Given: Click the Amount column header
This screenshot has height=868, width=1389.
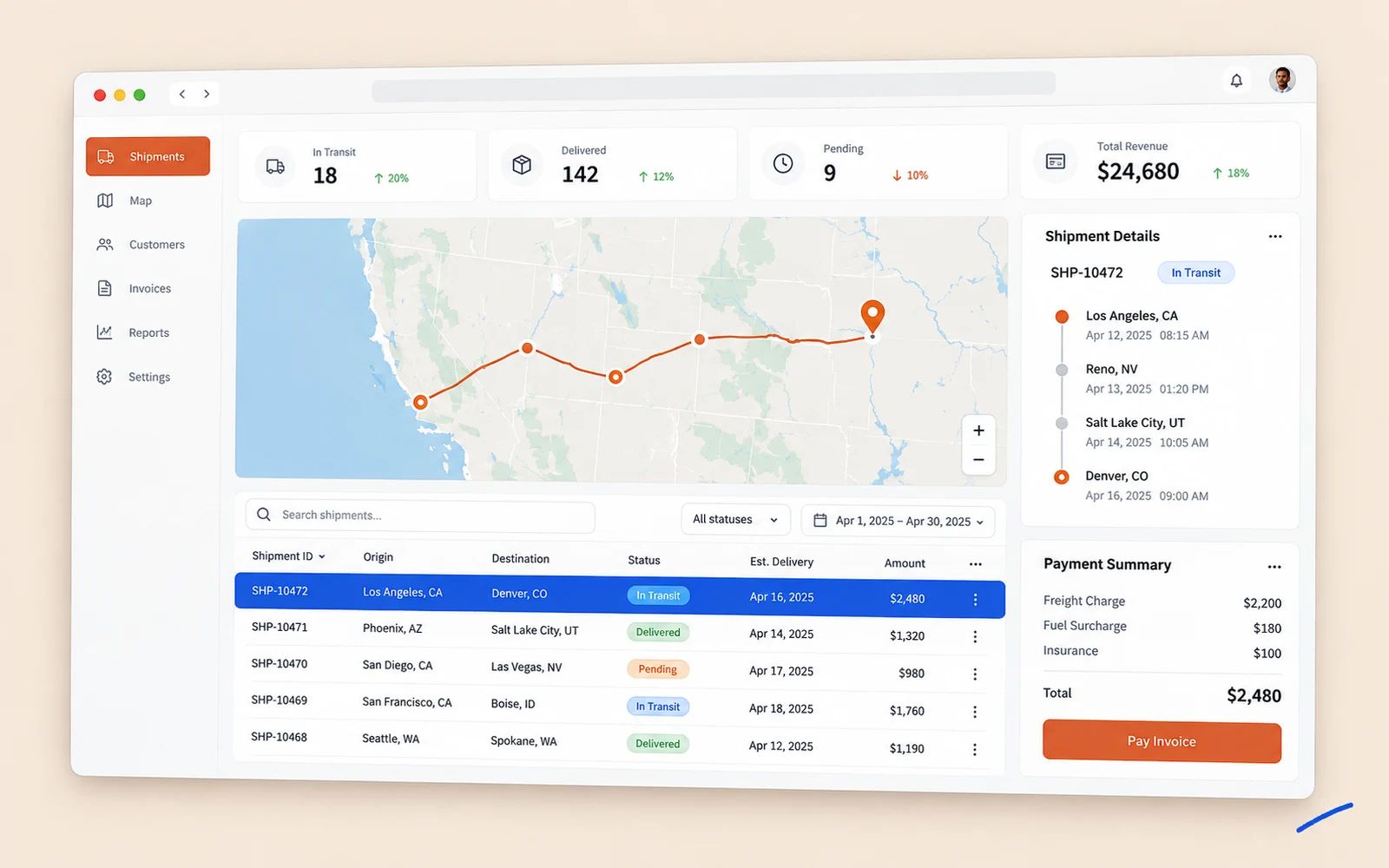Looking at the screenshot, I should 905,563.
